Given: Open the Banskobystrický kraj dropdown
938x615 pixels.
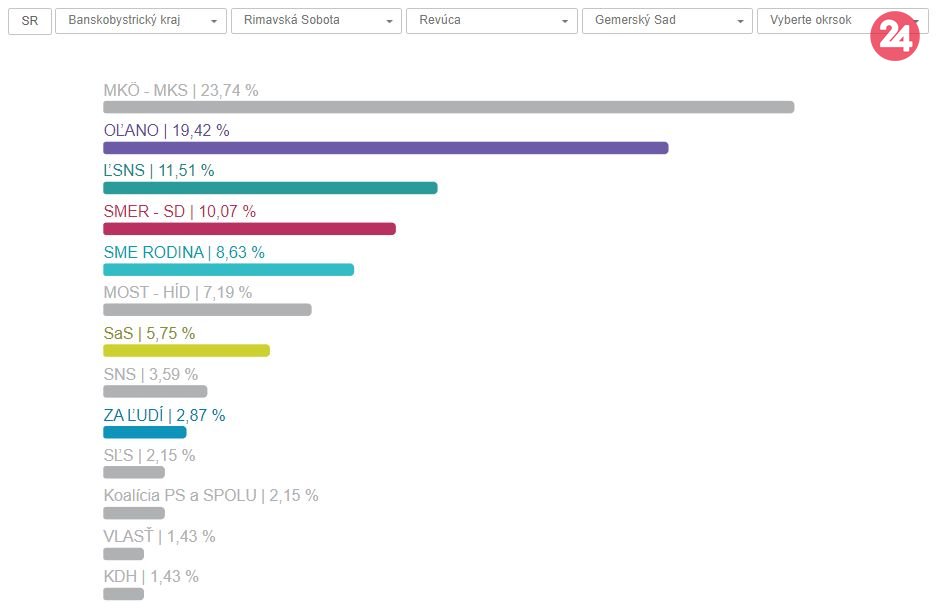Looking at the screenshot, I should 140,21.
